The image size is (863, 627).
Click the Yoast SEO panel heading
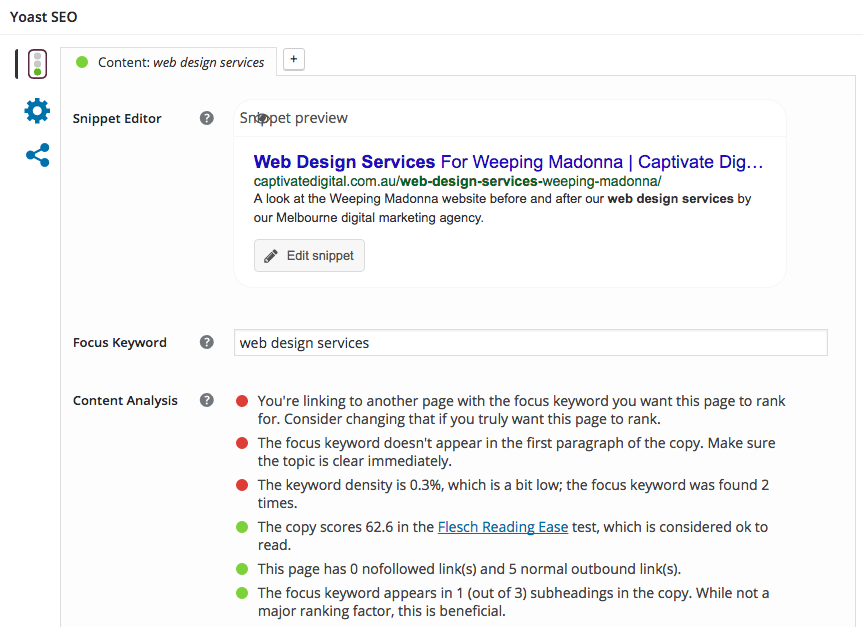43,17
